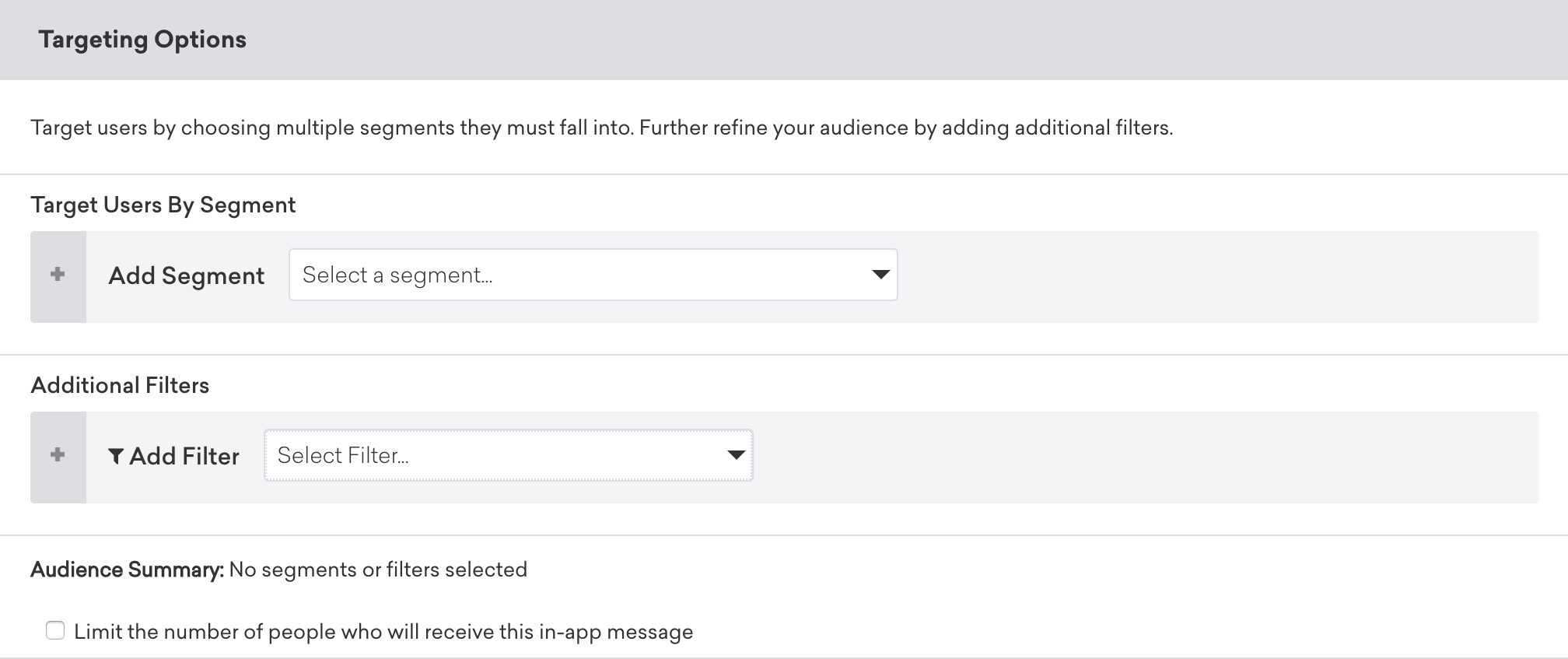This screenshot has width=1568, height=659.
Task: Click the arrow on the segment dropdown
Action: [880, 275]
